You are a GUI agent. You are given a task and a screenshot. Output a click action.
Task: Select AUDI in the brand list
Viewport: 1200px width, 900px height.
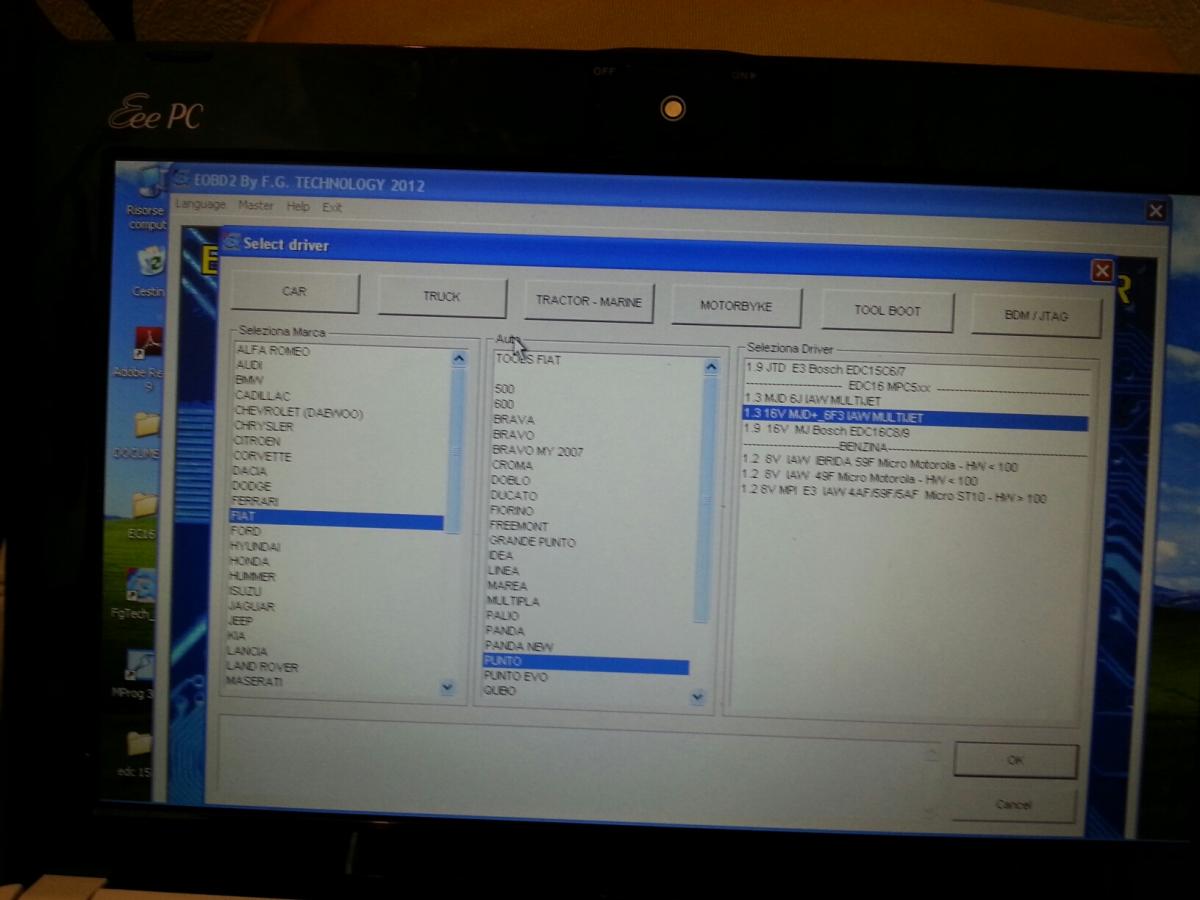(x=249, y=365)
